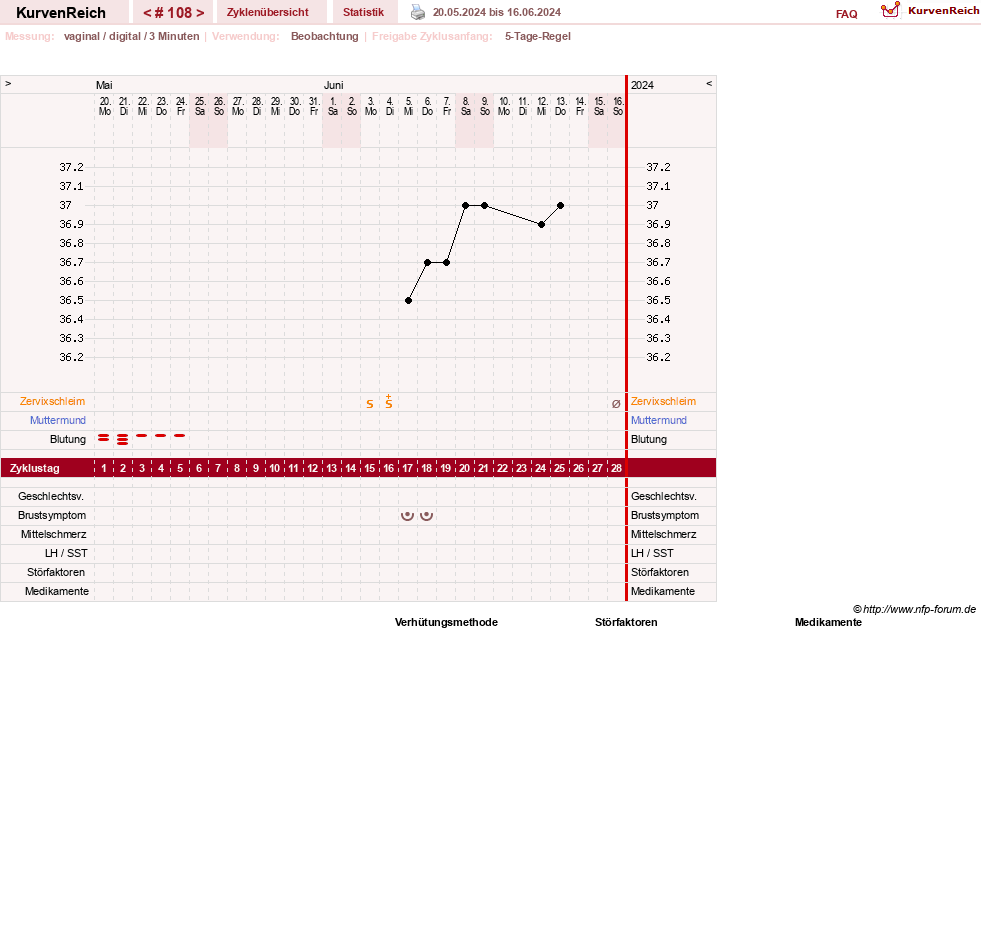
Task: Go to previous cycle with the < arrow
Action: pos(148,13)
